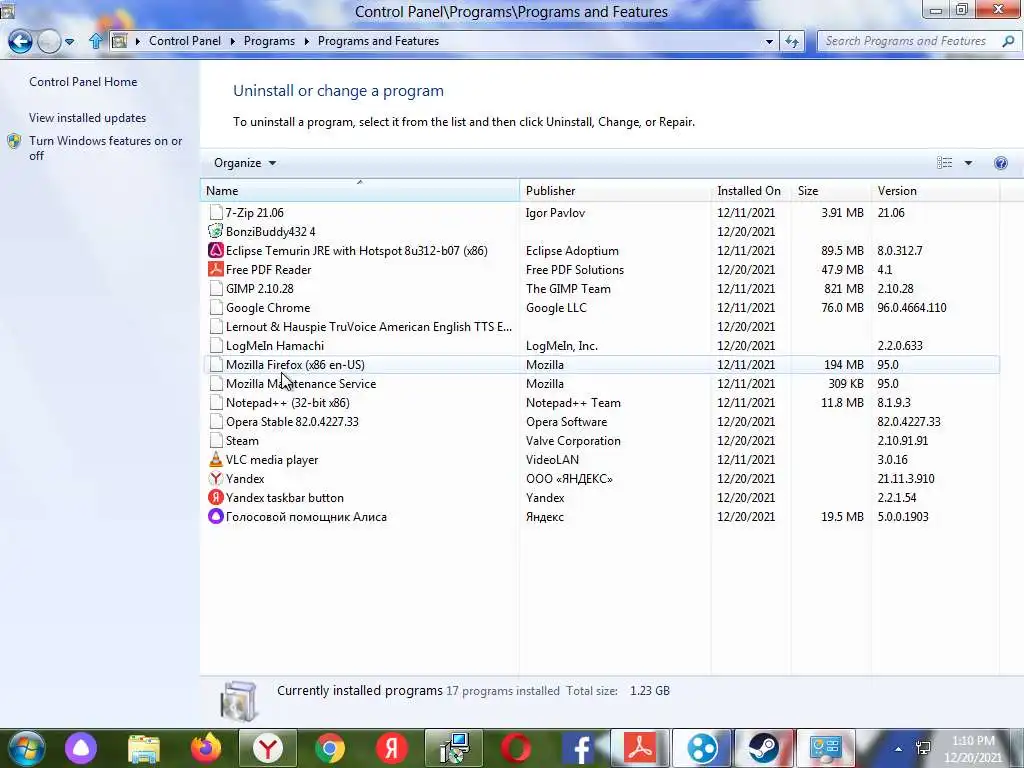
Task: Sort by Version column header
Action: coord(935,191)
